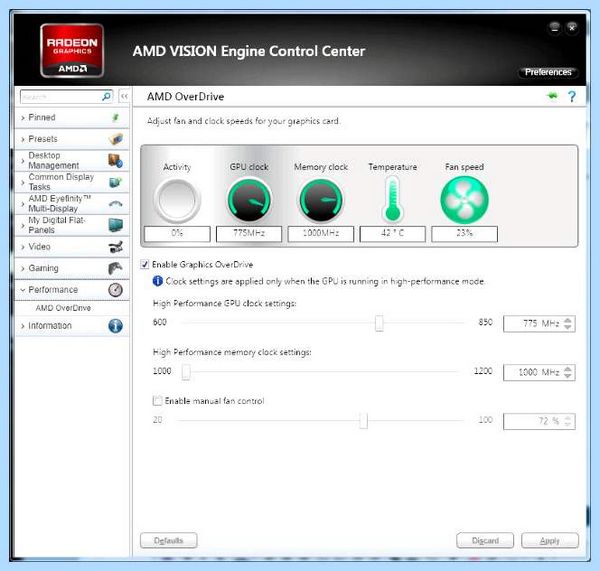The image size is (600, 571).
Task: Pin this page using the green pin icon
Action: [x=552, y=96]
